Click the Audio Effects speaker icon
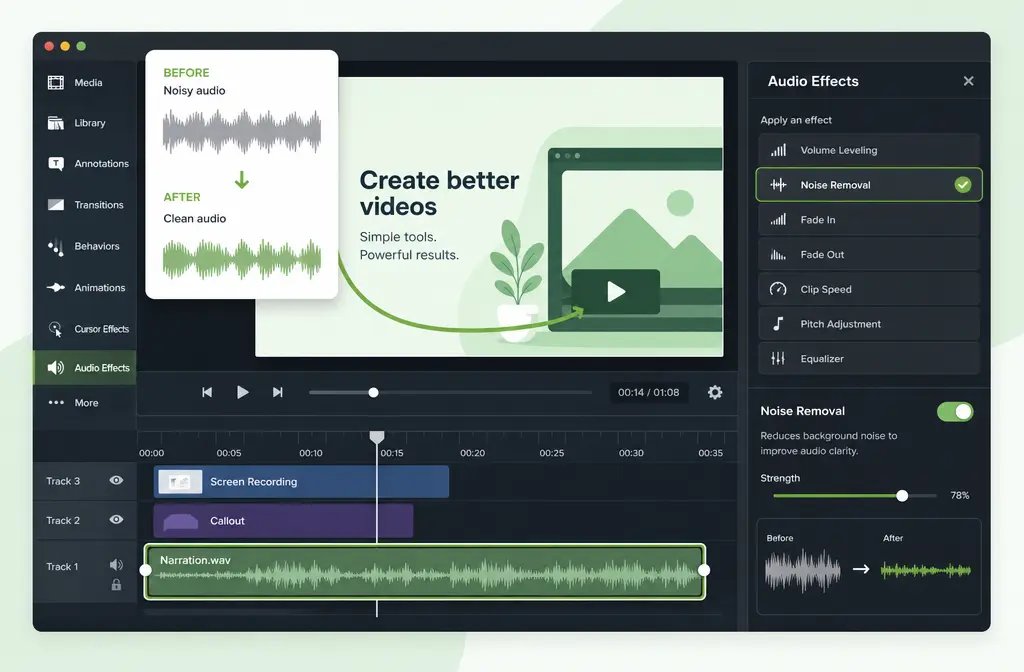 pos(56,368)
